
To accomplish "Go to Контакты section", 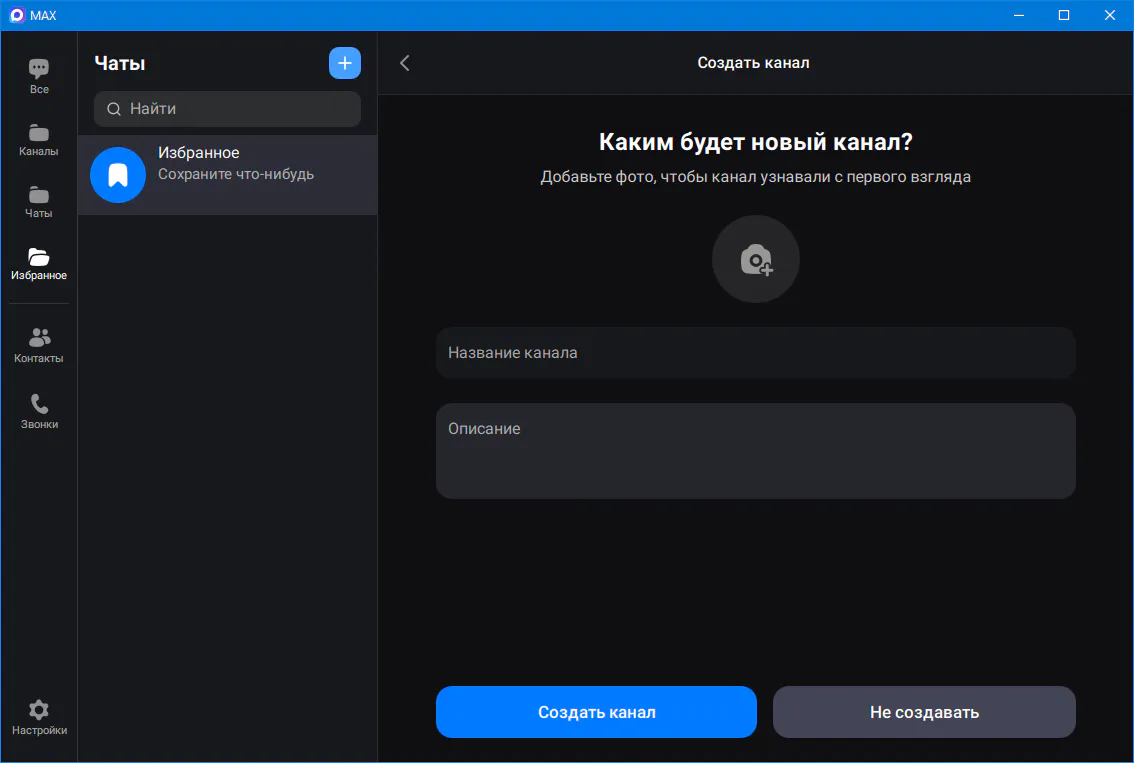I will 39,345.
